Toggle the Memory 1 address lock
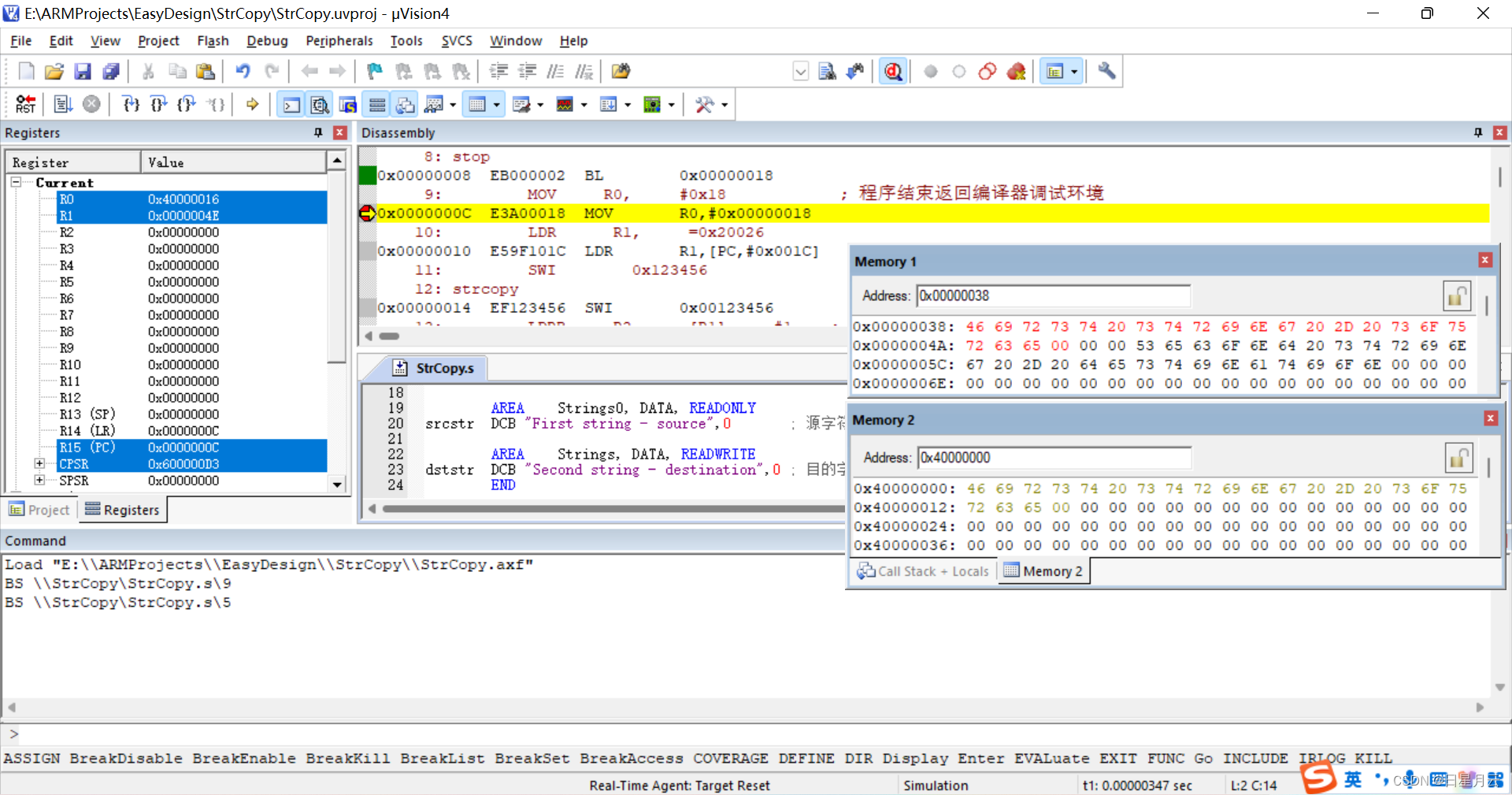The width and height of the screenshot is (1512, 795). pyautogui.click(x=1457, y=296)
